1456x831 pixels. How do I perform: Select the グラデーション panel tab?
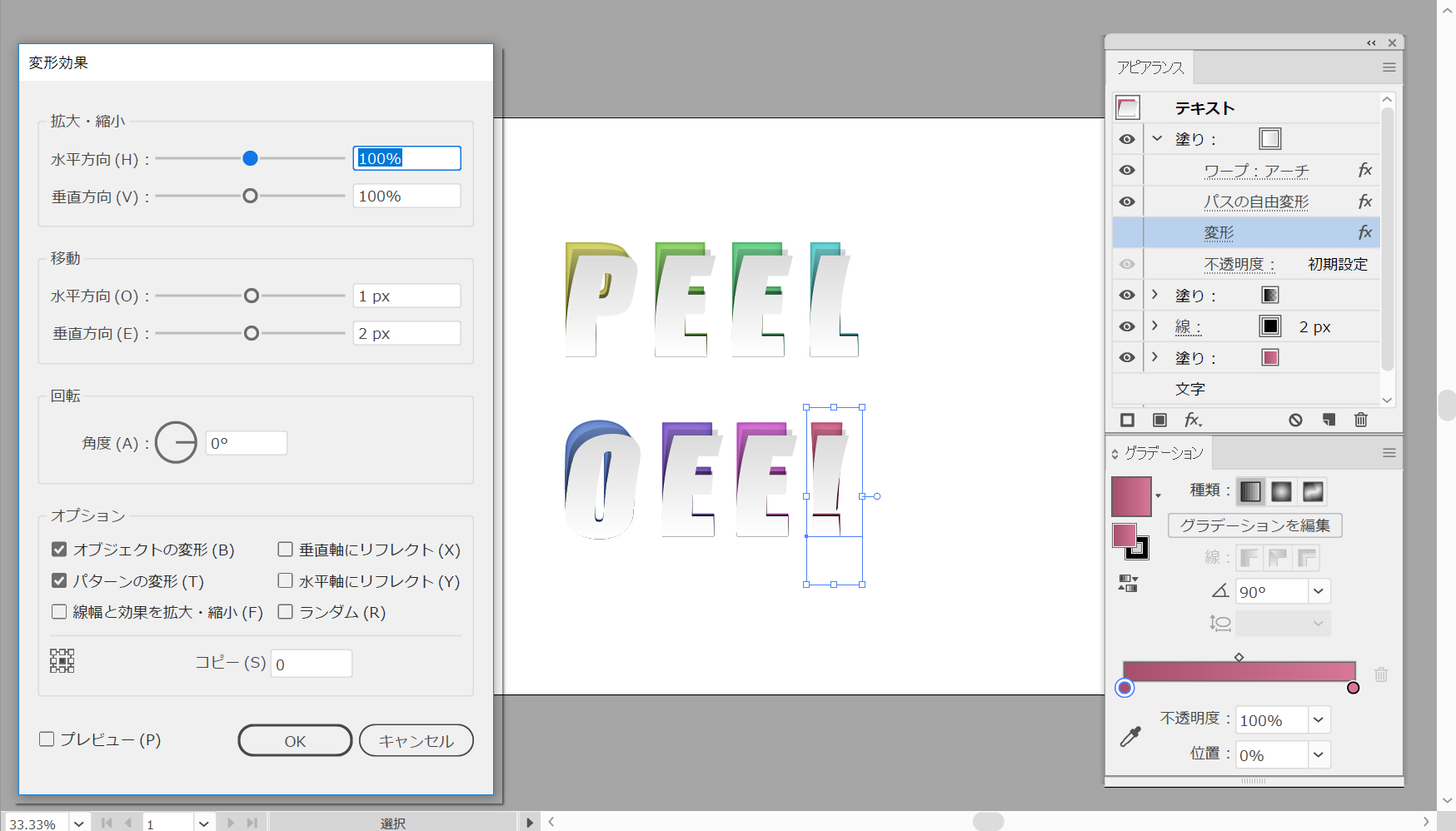[1163, 453]
